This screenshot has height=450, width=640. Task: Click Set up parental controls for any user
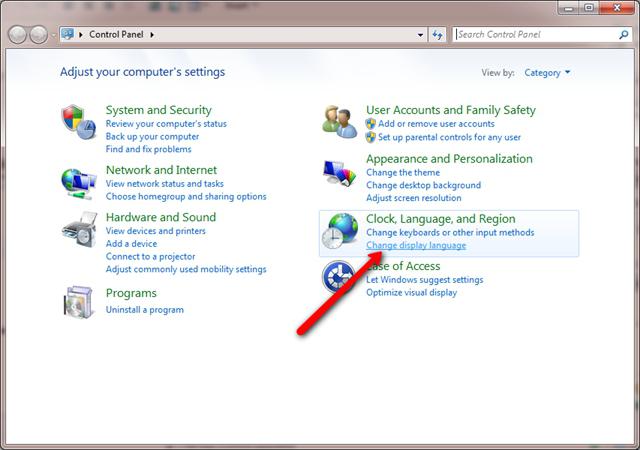coord(449,137)
